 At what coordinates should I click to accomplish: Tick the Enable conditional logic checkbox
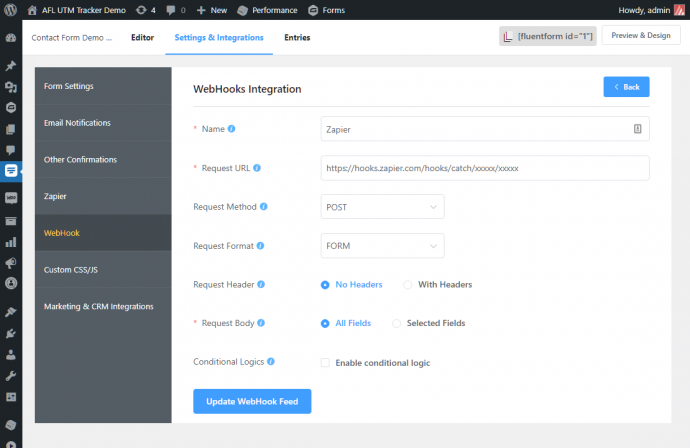[x=325, y=363]
